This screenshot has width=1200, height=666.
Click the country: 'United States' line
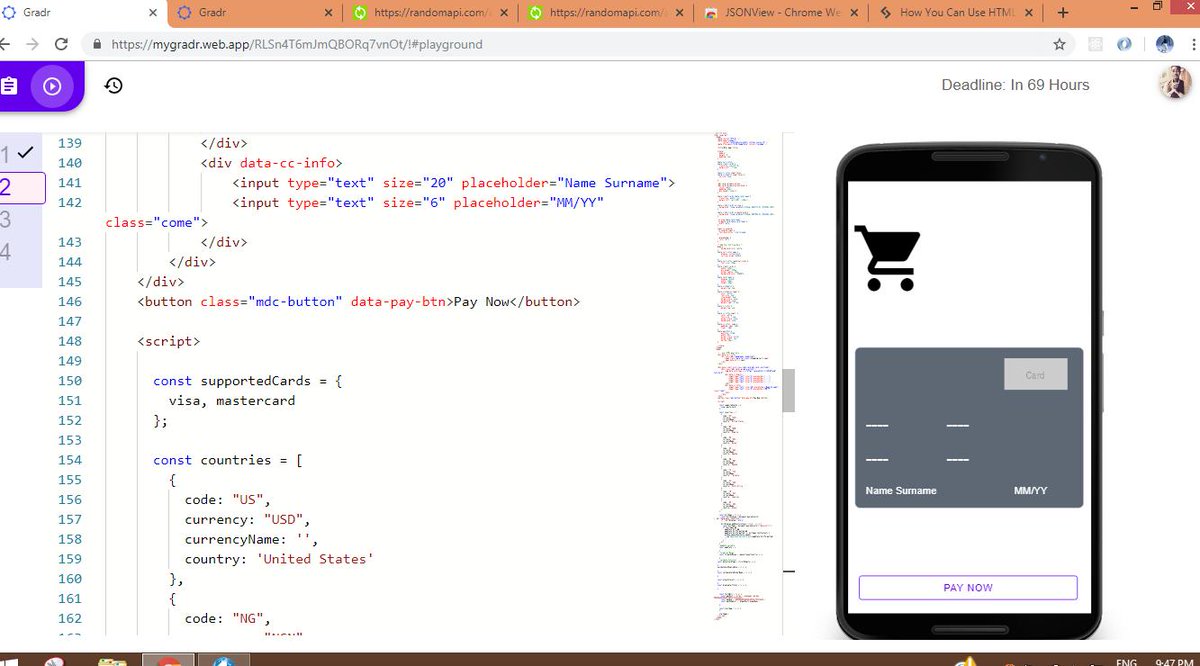pyautogui.click(x=279, y=559)
